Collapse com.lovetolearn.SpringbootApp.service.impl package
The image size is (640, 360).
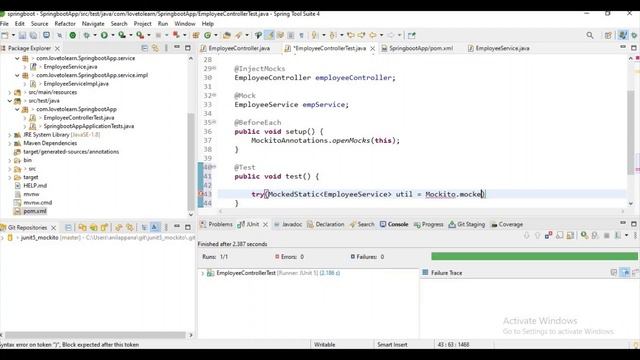click(17, 76)
